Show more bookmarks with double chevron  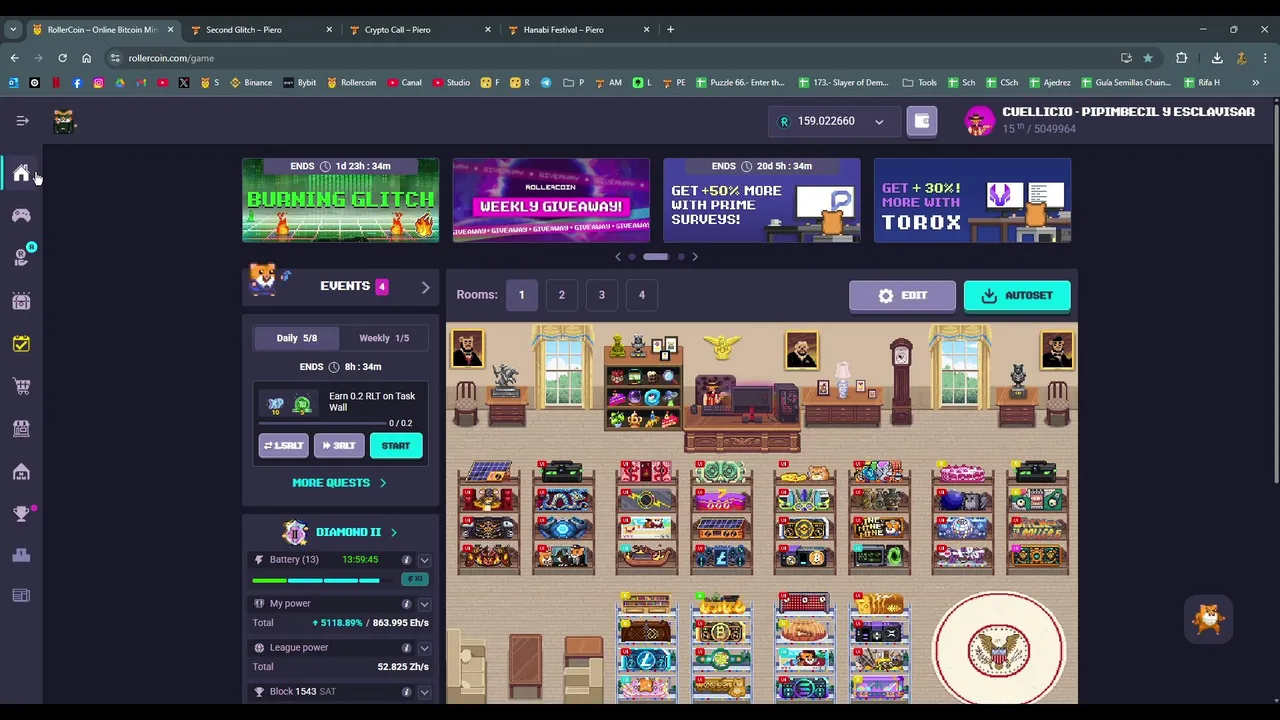(1255, 82)
